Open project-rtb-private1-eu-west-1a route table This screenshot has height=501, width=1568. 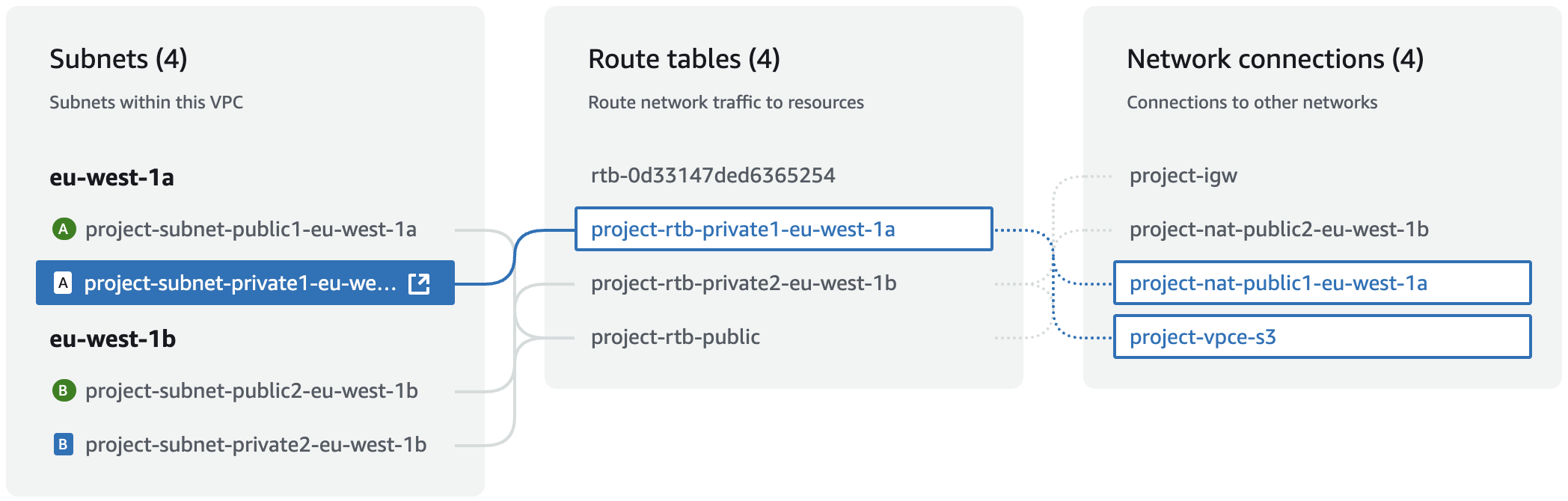(783, 229)
